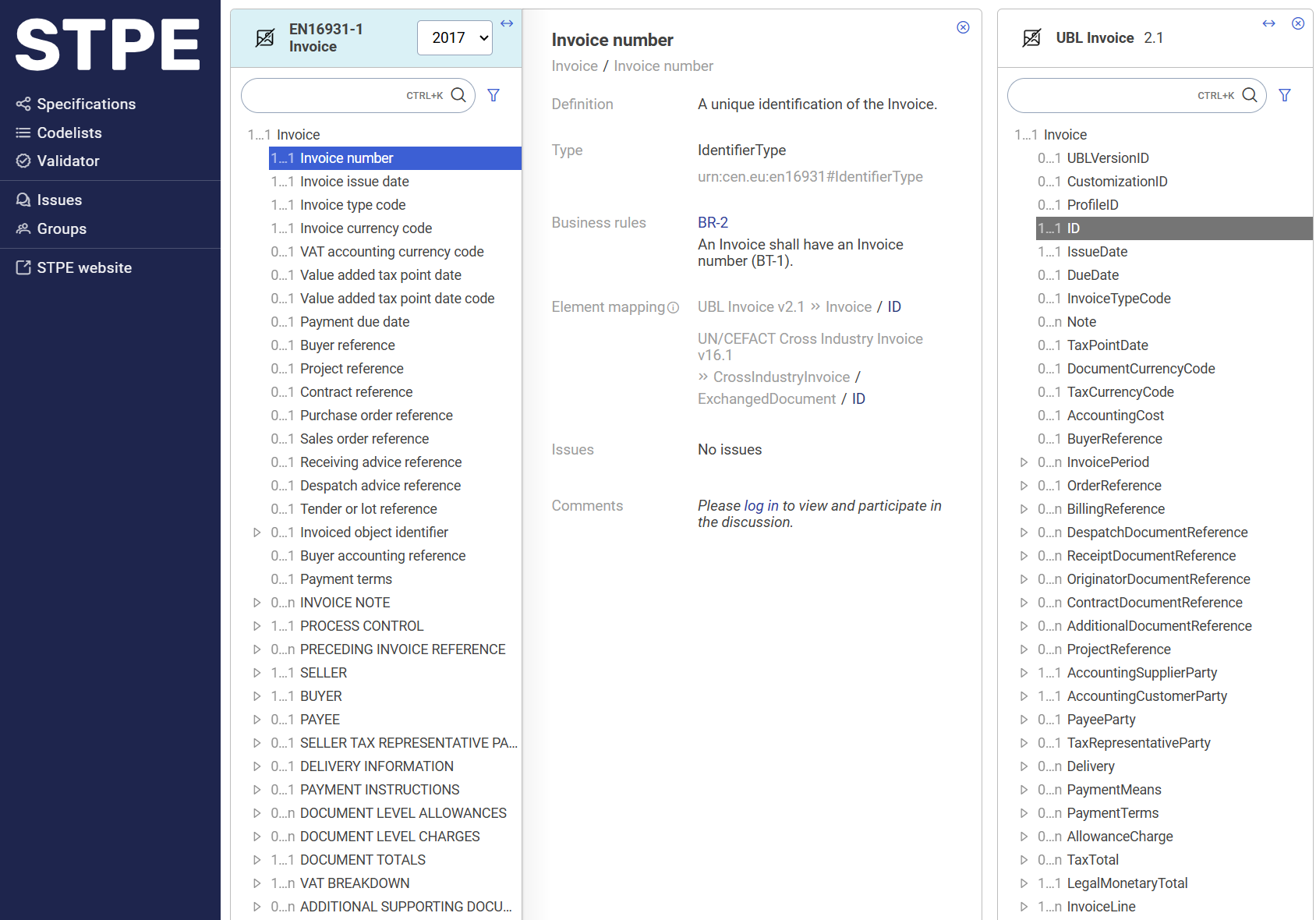
Task: Click the Specifications share icon in sidebar
Action: [23, 104]
